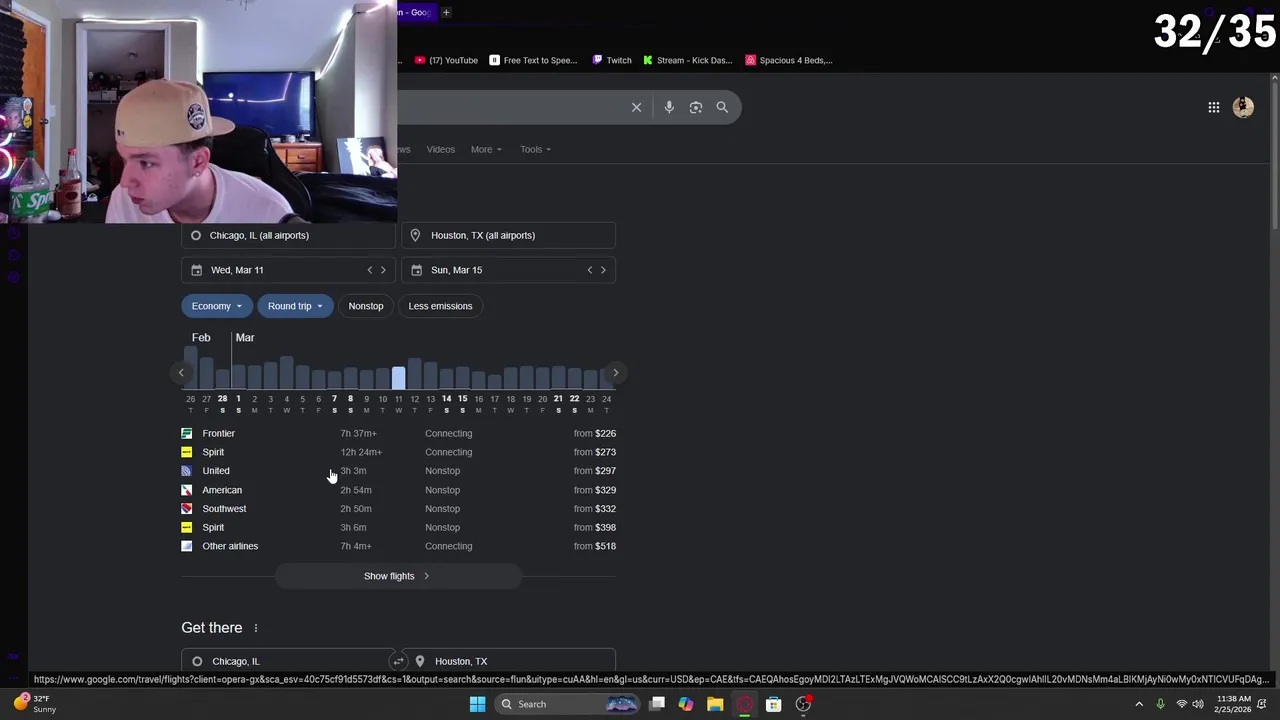Start voice search with microphone icon
This screenshot has width=1280, height=720.
pos(669,107)
